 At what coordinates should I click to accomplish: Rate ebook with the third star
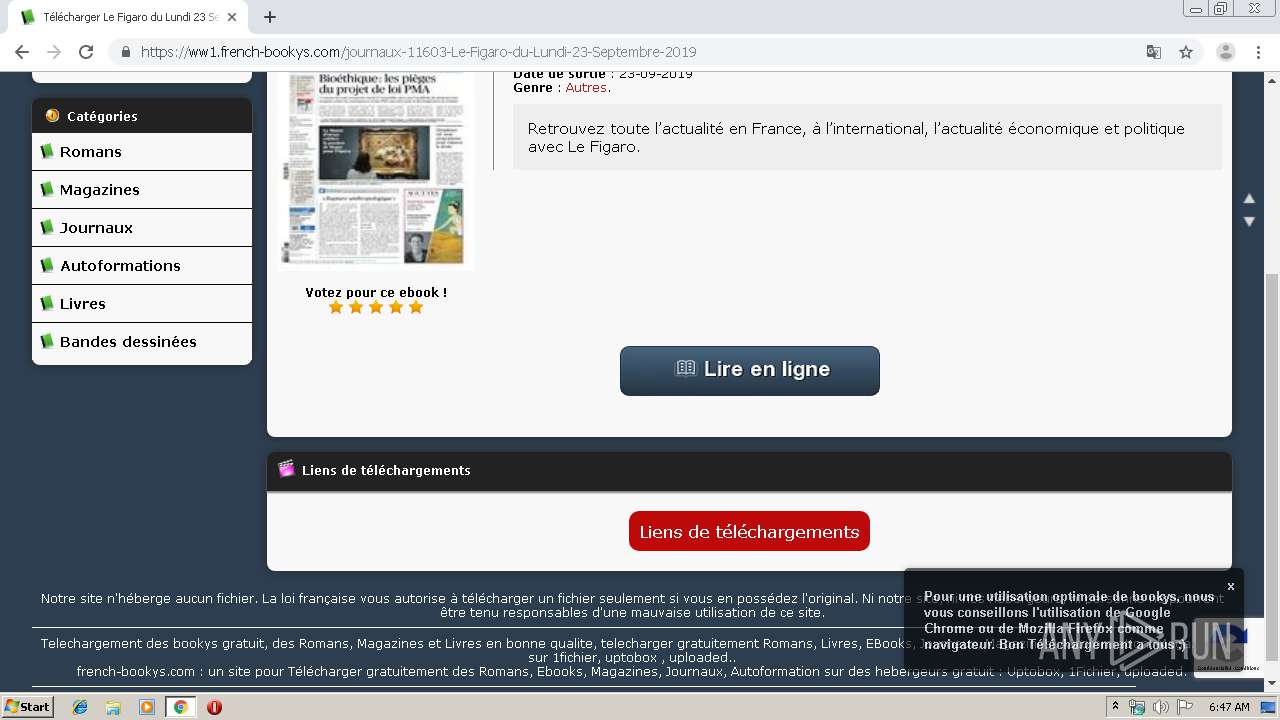click(376, 307)
